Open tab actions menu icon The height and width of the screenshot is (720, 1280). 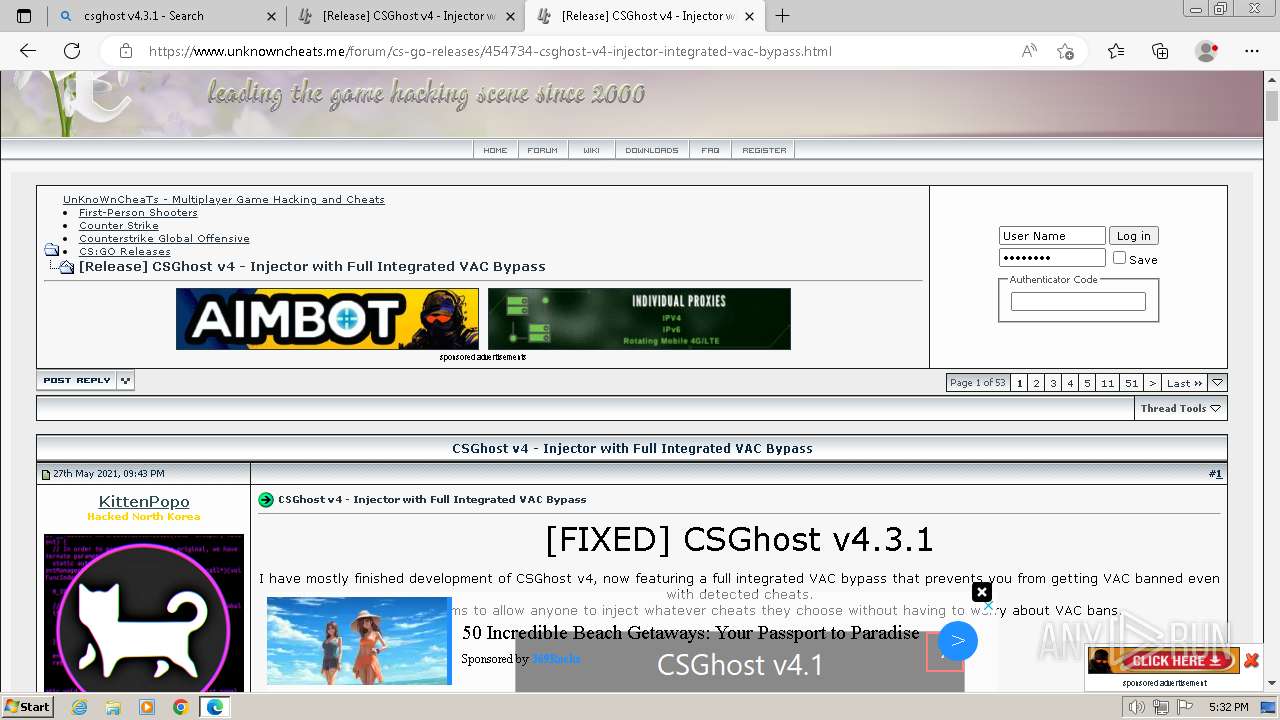pyautogui.click(x=24, y=16)
